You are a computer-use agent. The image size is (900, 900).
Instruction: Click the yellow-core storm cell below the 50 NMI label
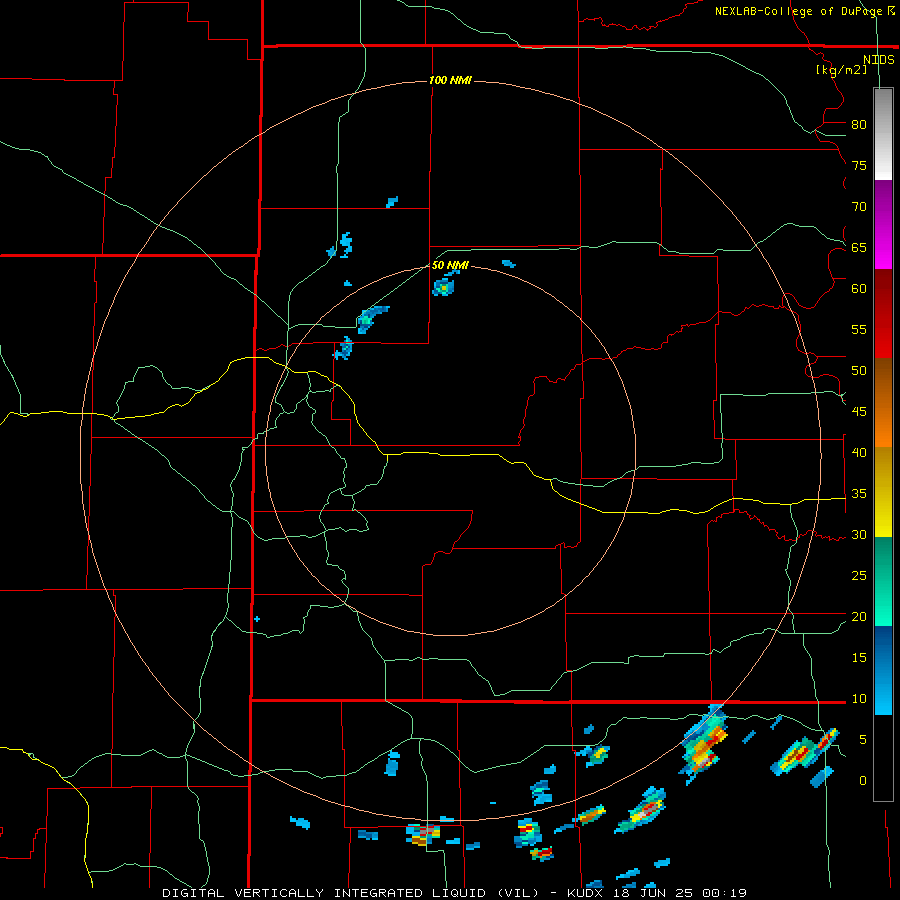coord(444,287)
